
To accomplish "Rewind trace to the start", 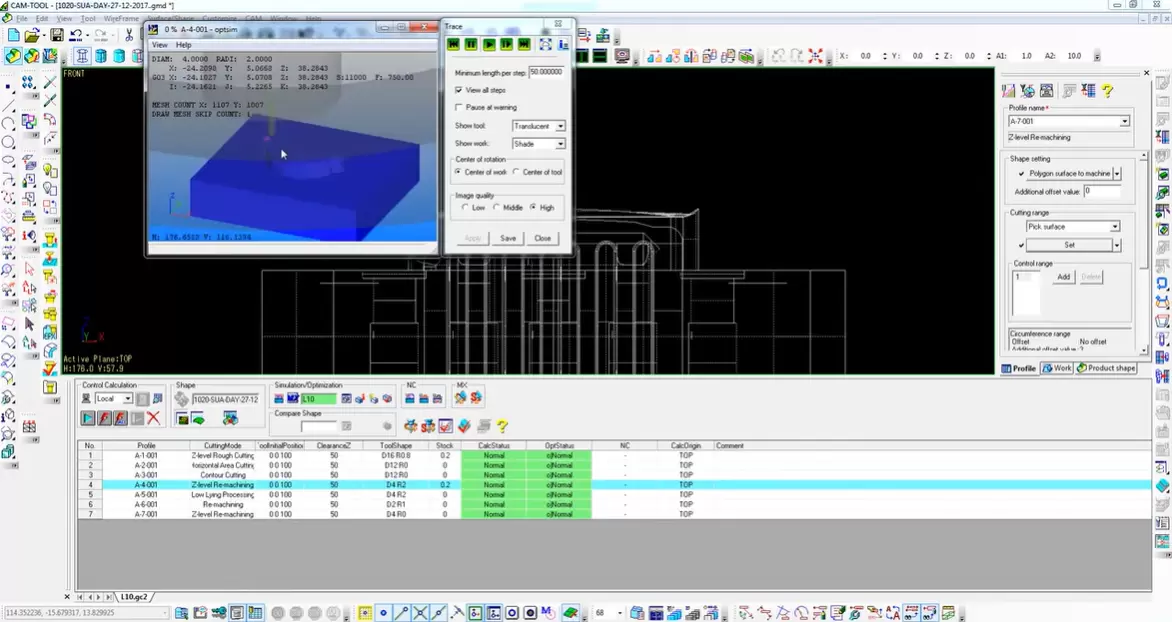I will point(454,44).
